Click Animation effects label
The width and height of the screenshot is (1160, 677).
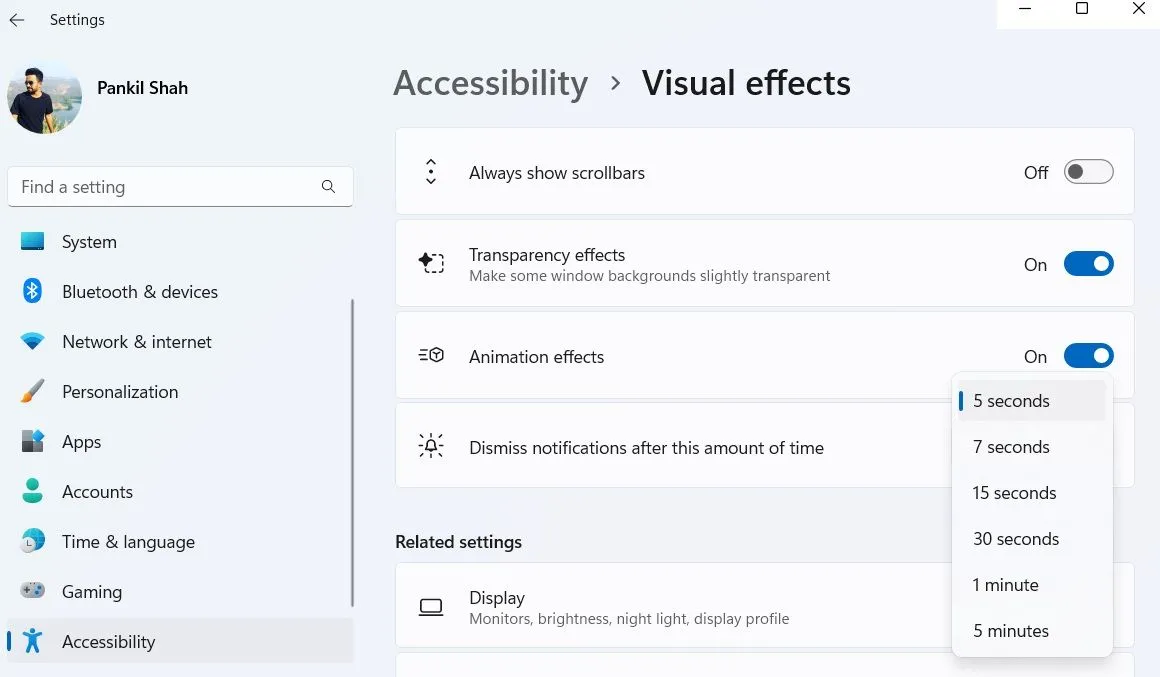point(536,357)
